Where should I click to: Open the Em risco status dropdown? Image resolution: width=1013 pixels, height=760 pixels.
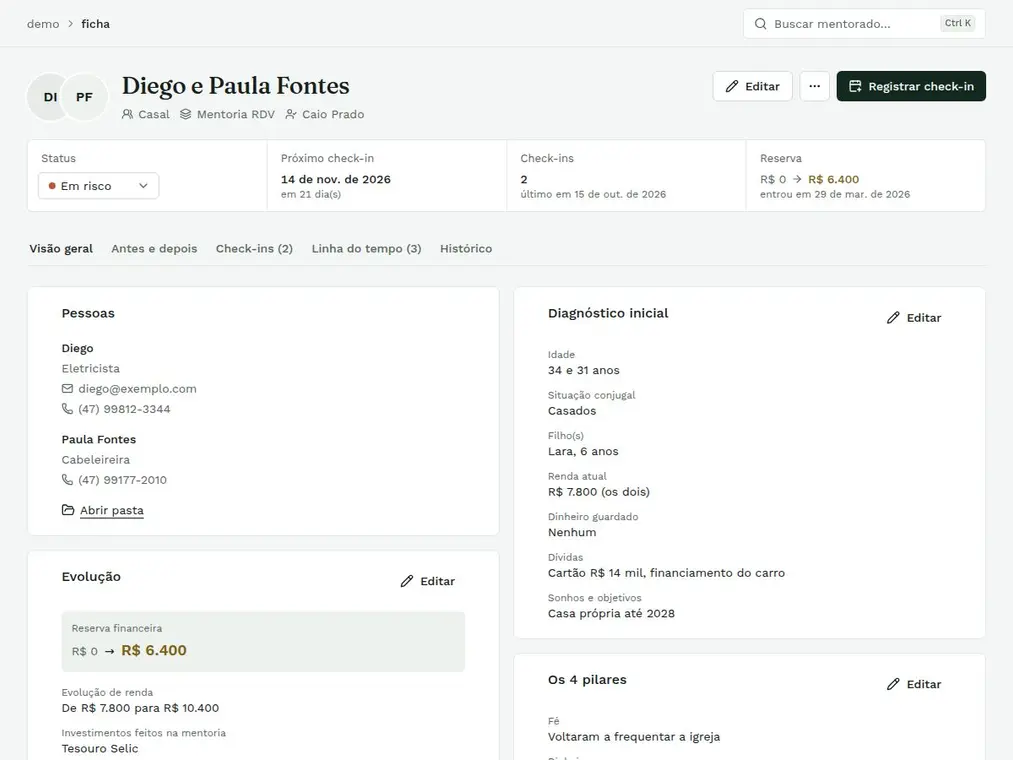click(x=98, y=186)
